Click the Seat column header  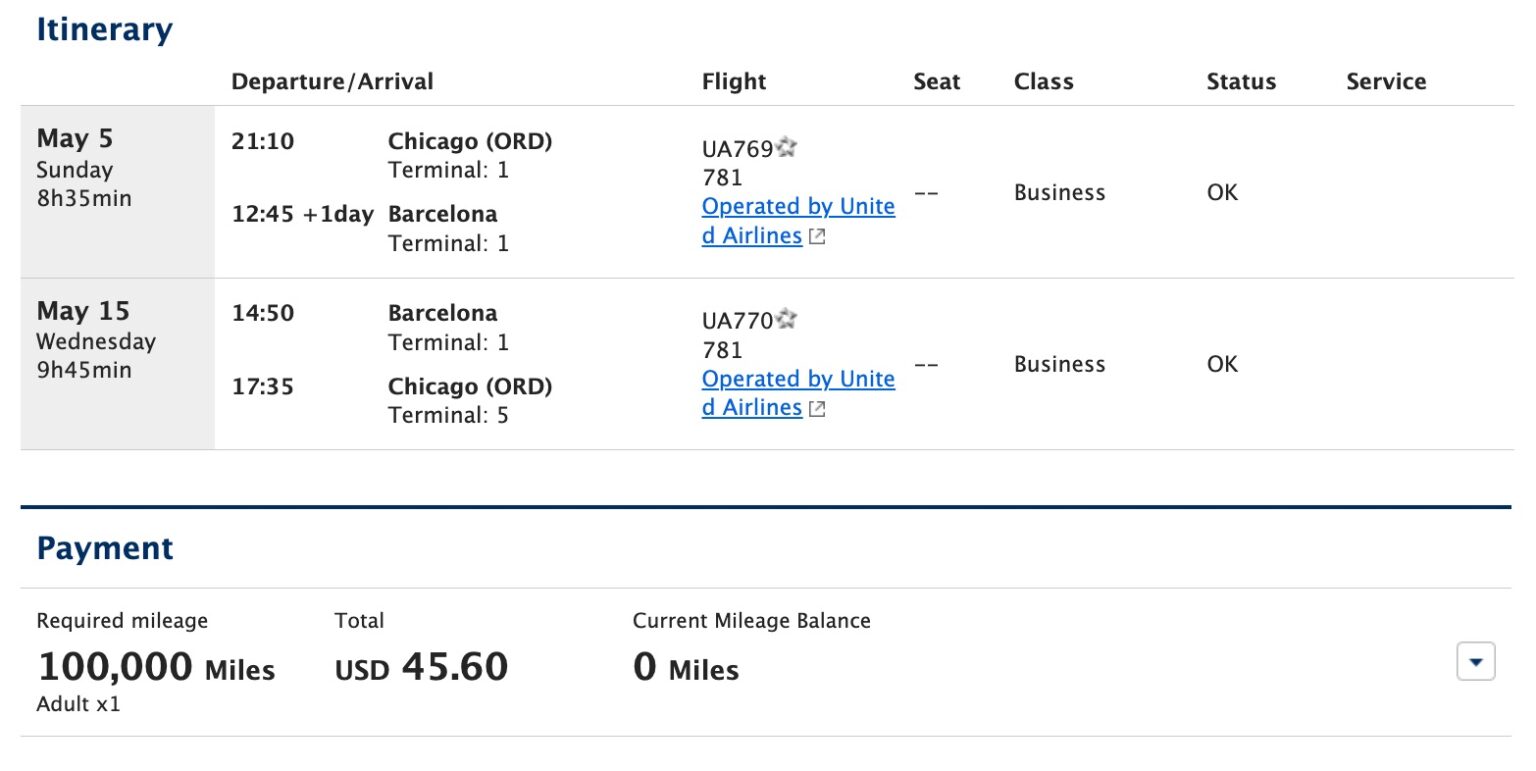(936, 81)
